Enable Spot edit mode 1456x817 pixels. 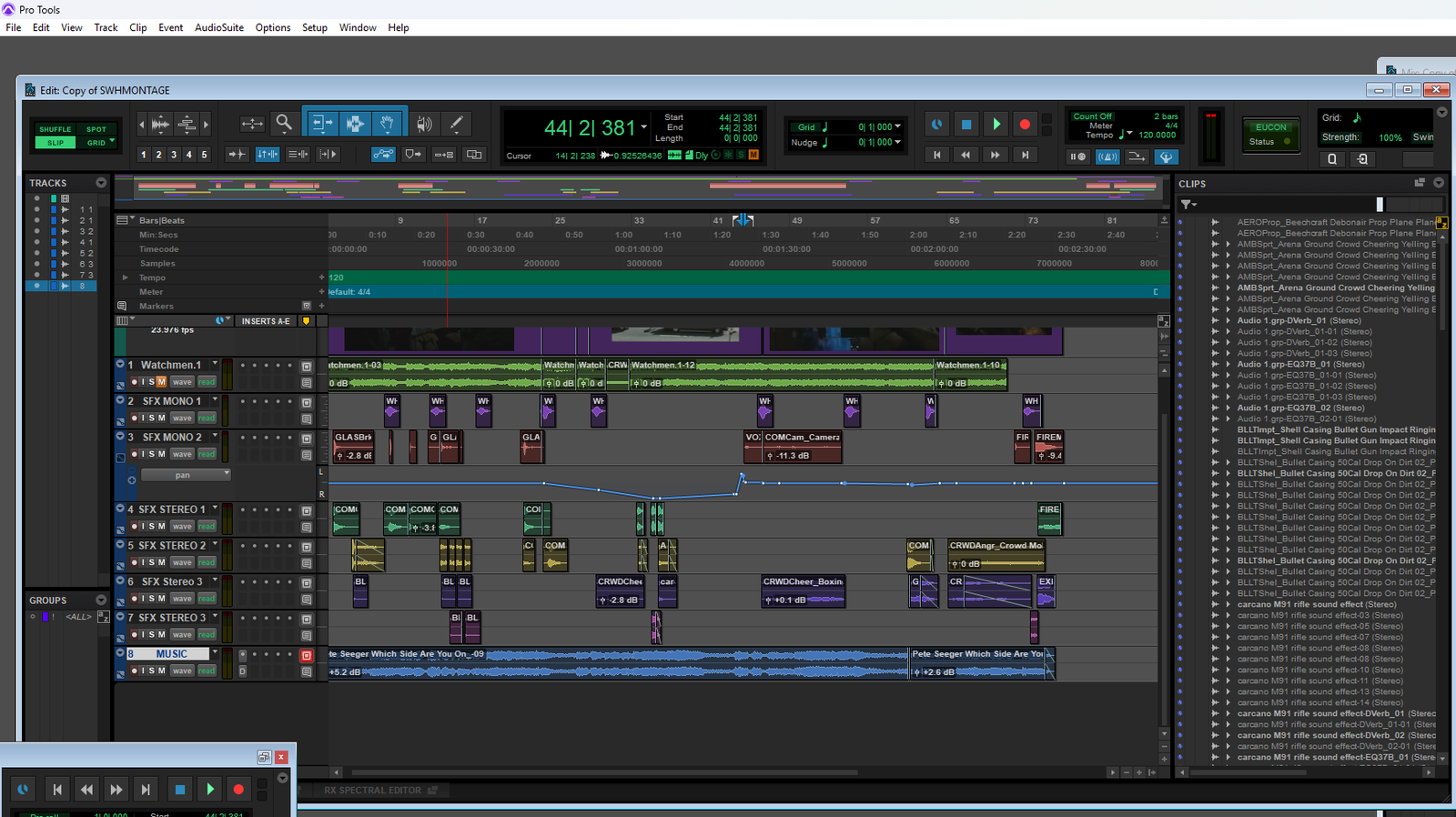(x=96, y=129)
